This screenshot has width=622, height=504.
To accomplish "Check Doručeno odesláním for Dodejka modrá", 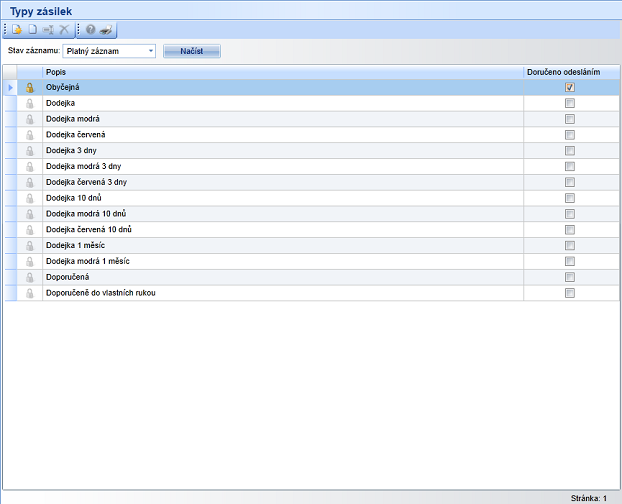I will [570, 119].
